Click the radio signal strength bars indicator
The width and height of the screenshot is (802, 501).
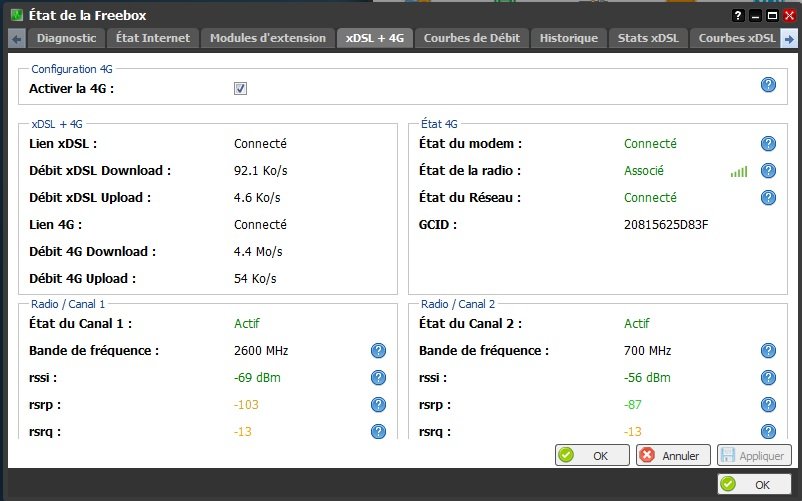738,172
